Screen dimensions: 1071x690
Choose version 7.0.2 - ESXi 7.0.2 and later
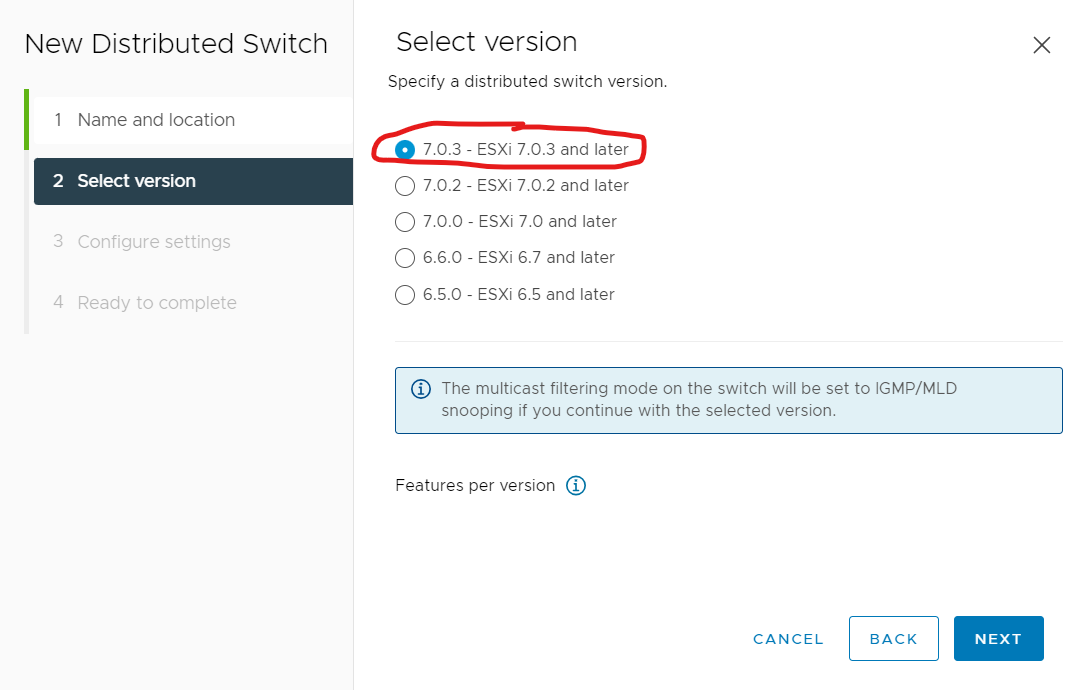point(405,186)
